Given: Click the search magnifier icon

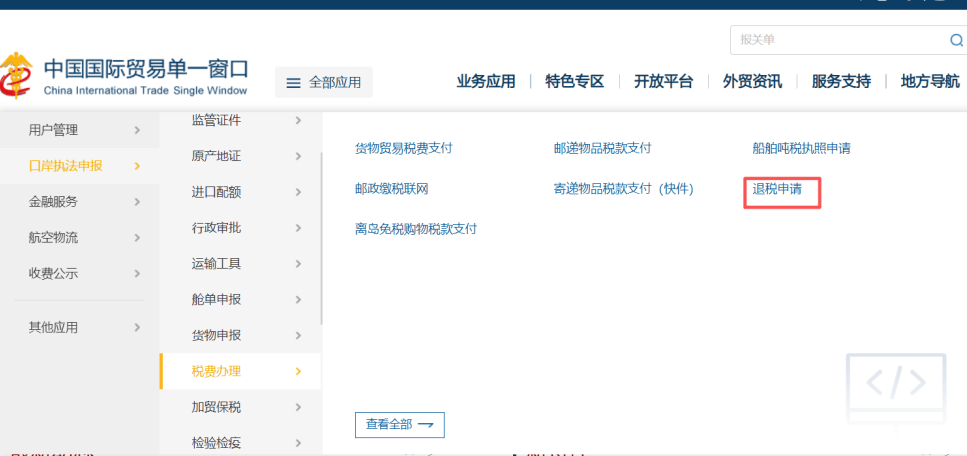Looking at the screenshot, I should (956, 40).
